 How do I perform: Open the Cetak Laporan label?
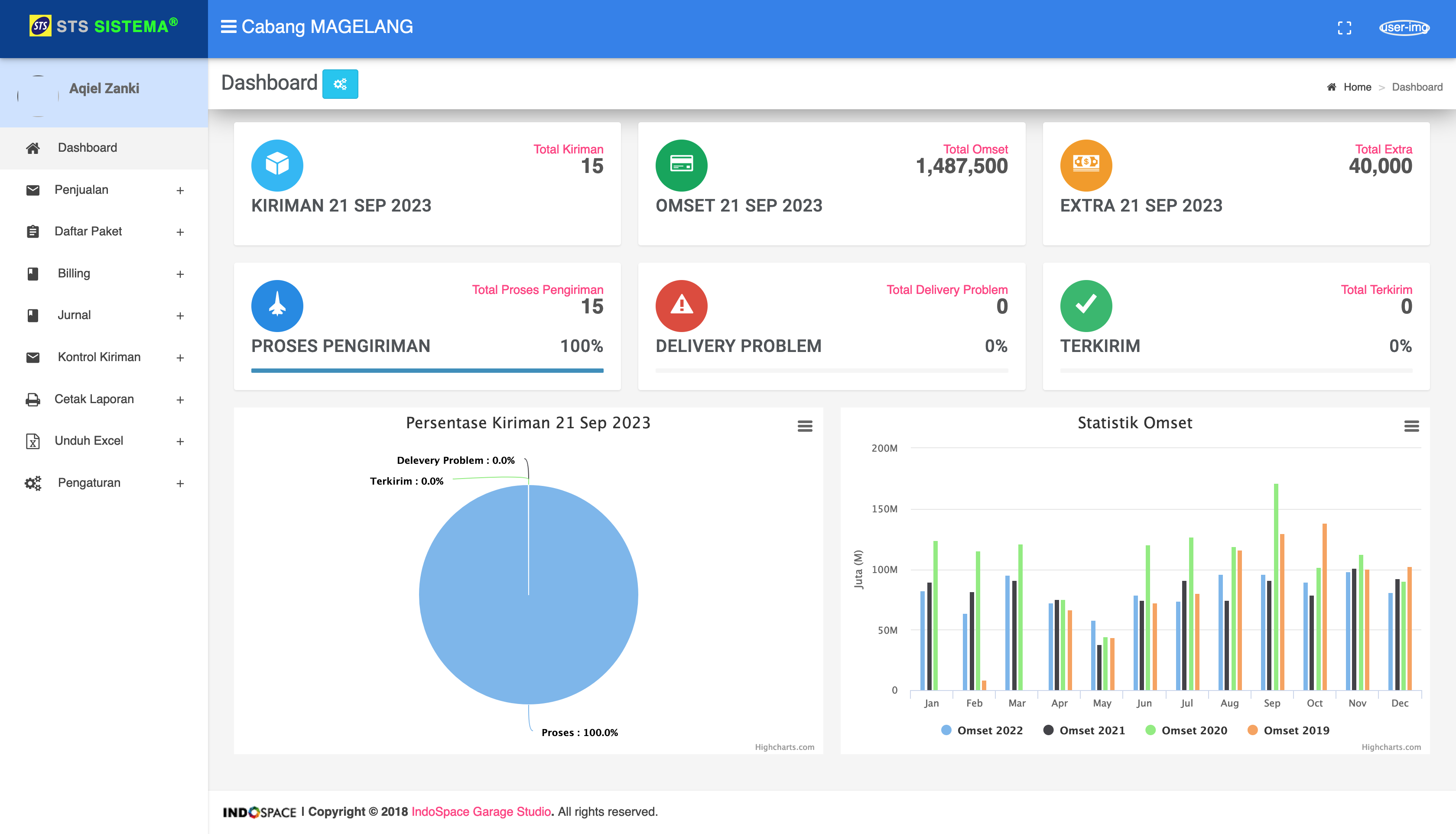click(94, 399)
